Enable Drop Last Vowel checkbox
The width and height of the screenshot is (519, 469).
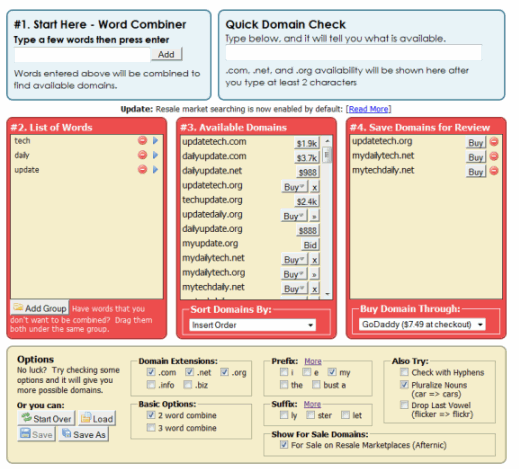[x=404, y=405]
